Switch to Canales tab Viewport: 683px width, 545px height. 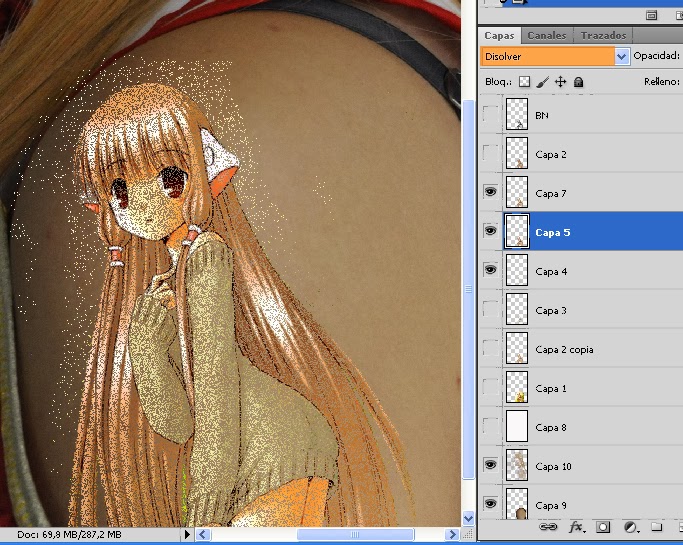click(x=547, y=36)
